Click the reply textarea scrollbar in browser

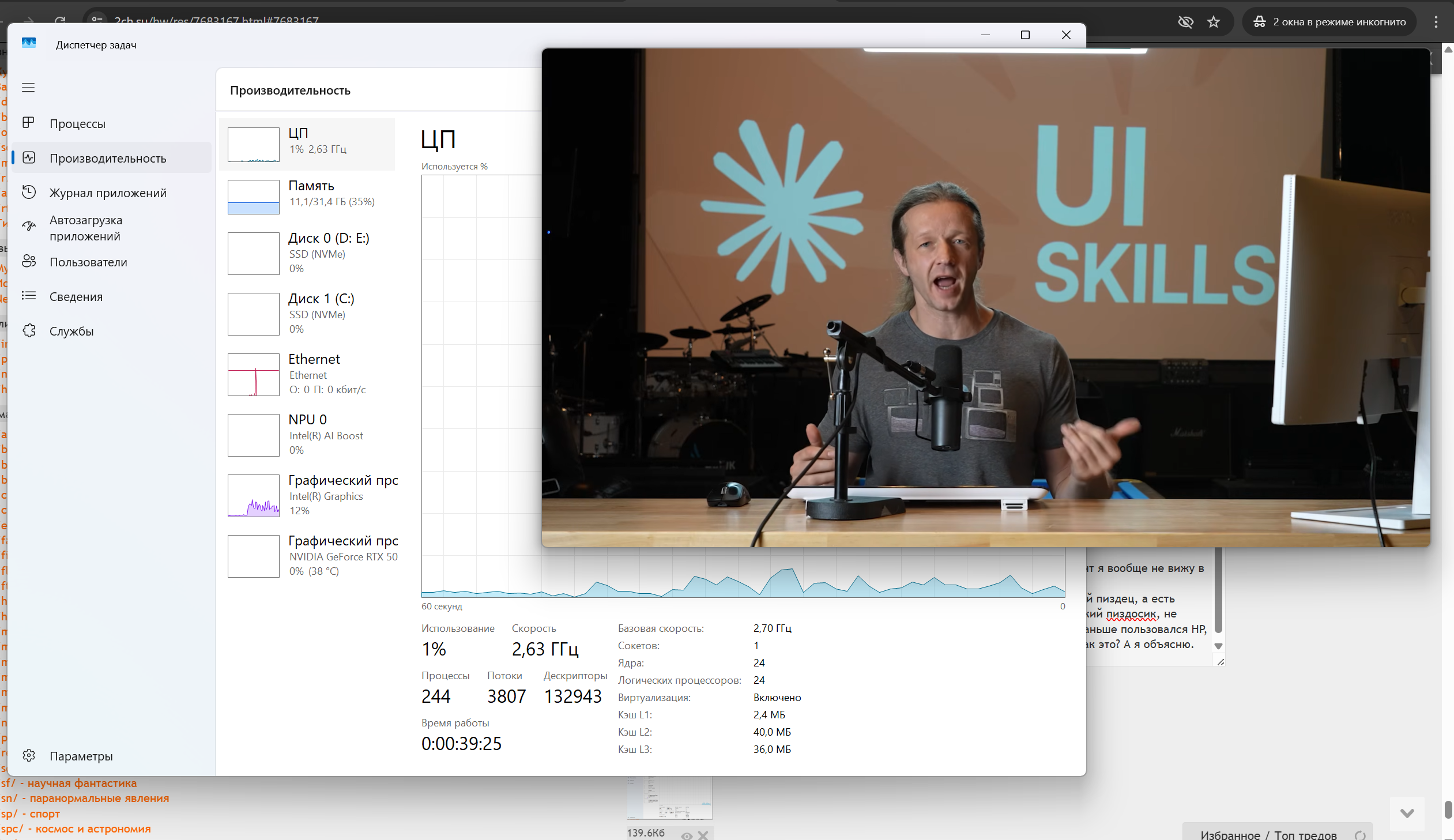[x=1218, y=590]
